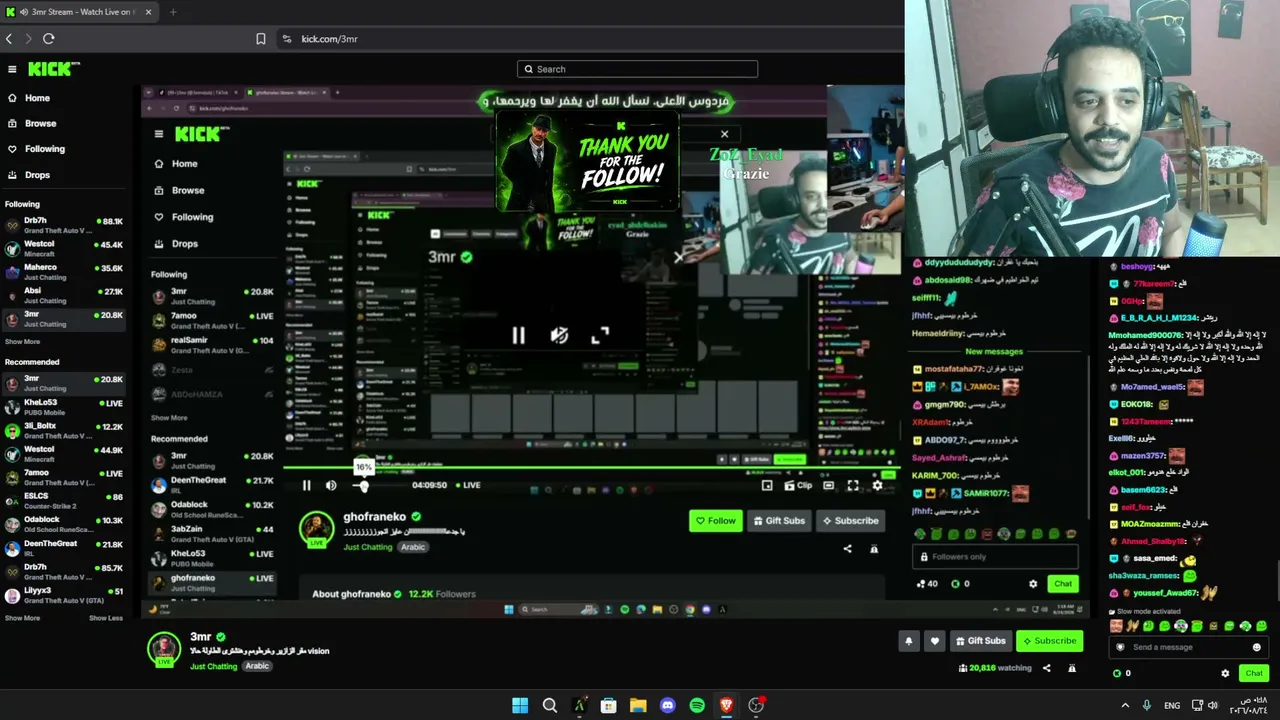Switch the ENG input language in the system tray
The width and height of the screenshot is (1280, 720).
click(1172, 705)
